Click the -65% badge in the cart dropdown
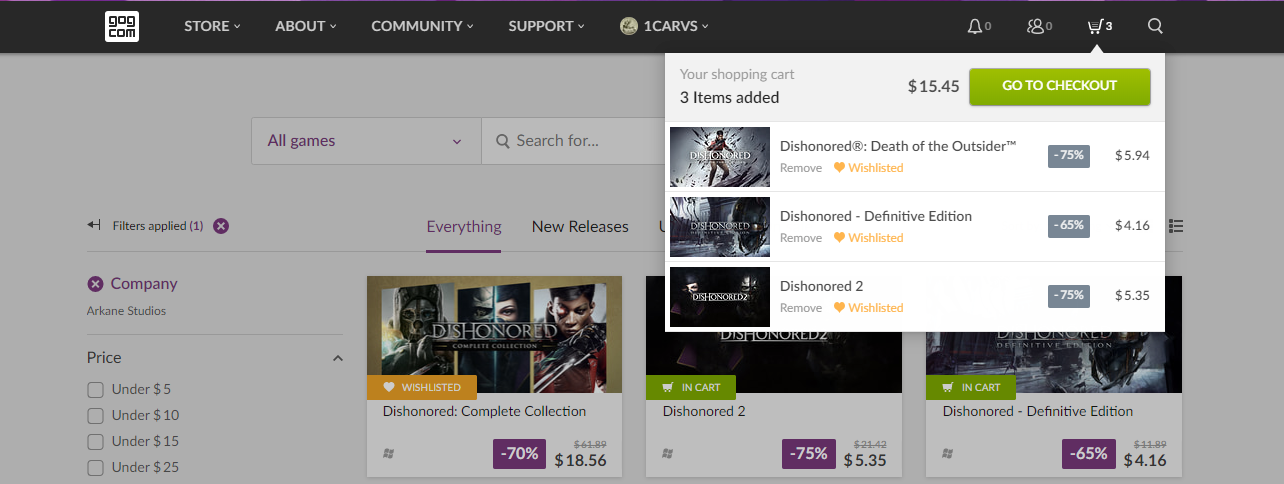The height and width of the screenshot is (484, 1284). coord(1069,226)
